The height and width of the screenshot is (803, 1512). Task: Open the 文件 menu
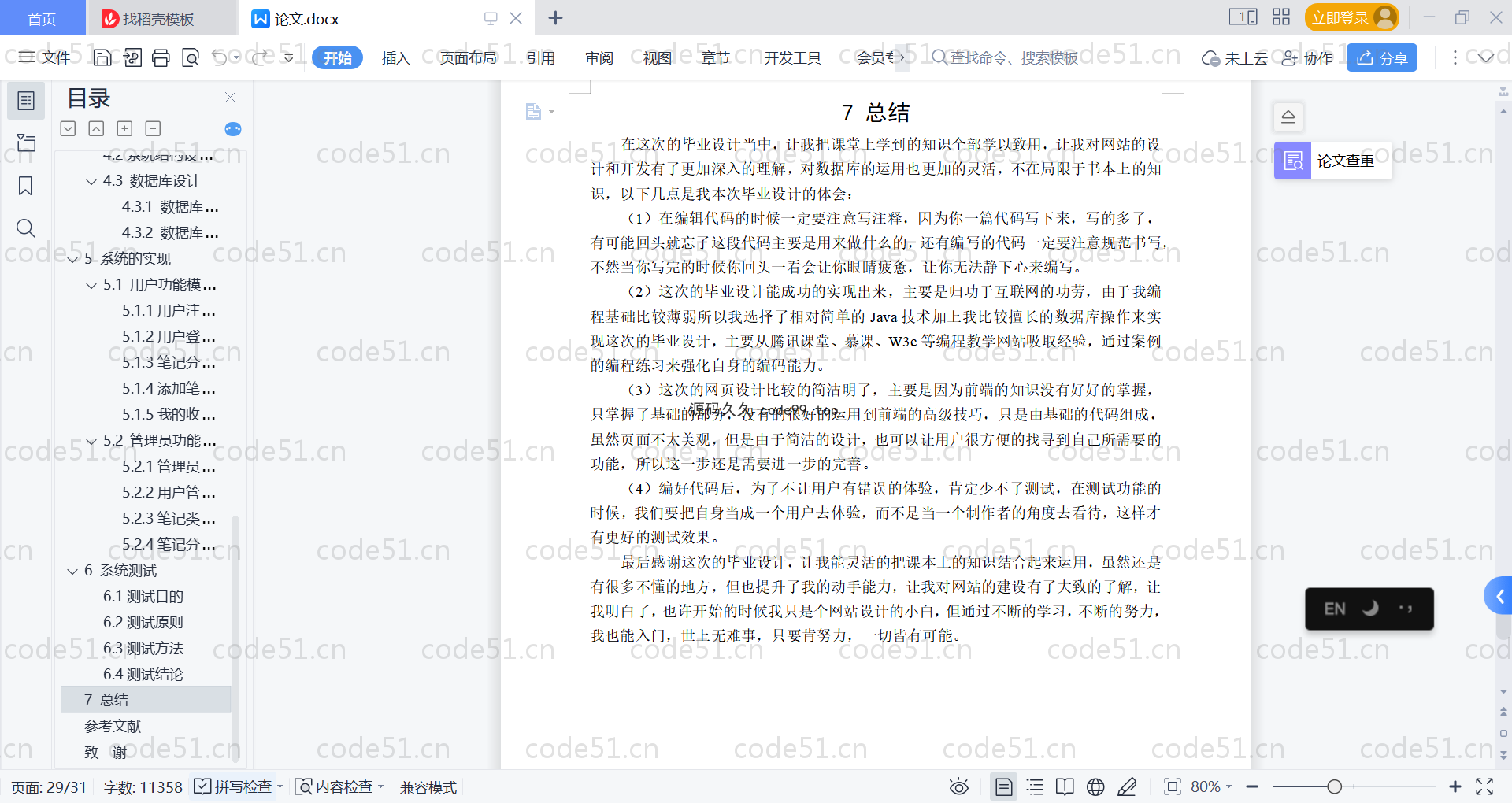(x=45, y=57)
